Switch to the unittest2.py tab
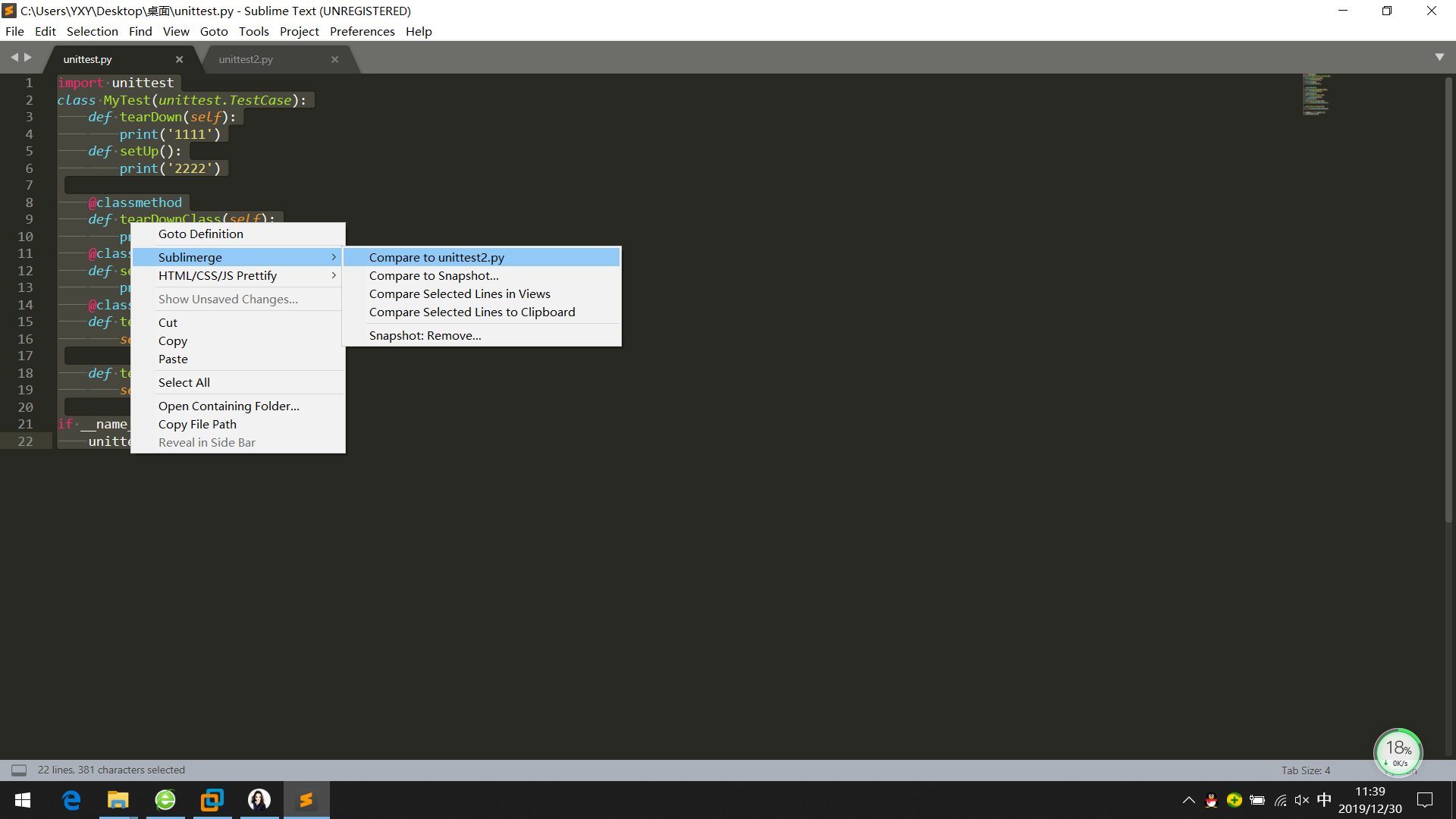This screenshot has width=1456, height=819. pos(246,58)
